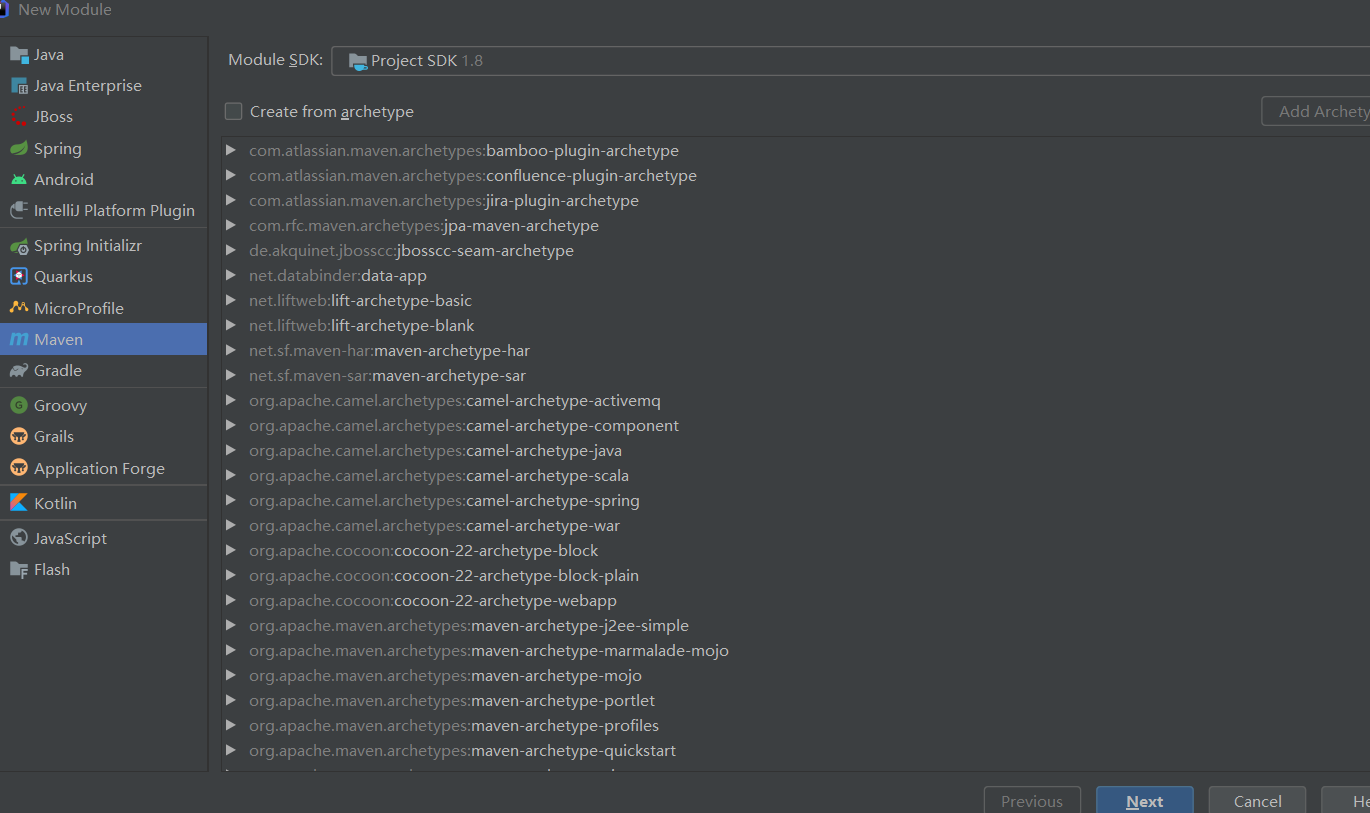Click the Next button
Viewport: 1370px width, 813px height.
(1144, 801)
